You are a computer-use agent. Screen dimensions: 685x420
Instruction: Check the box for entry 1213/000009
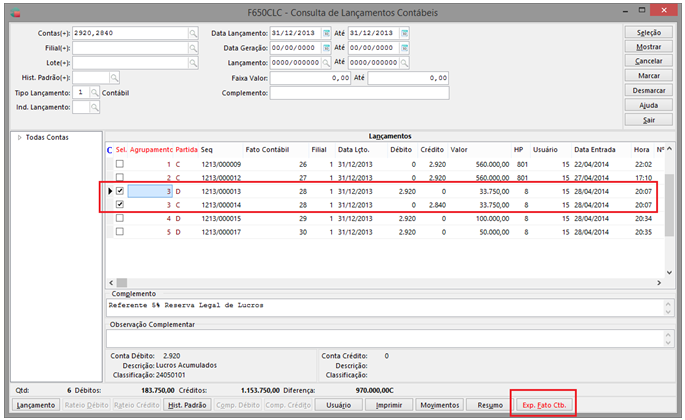[x=120, y=163]
